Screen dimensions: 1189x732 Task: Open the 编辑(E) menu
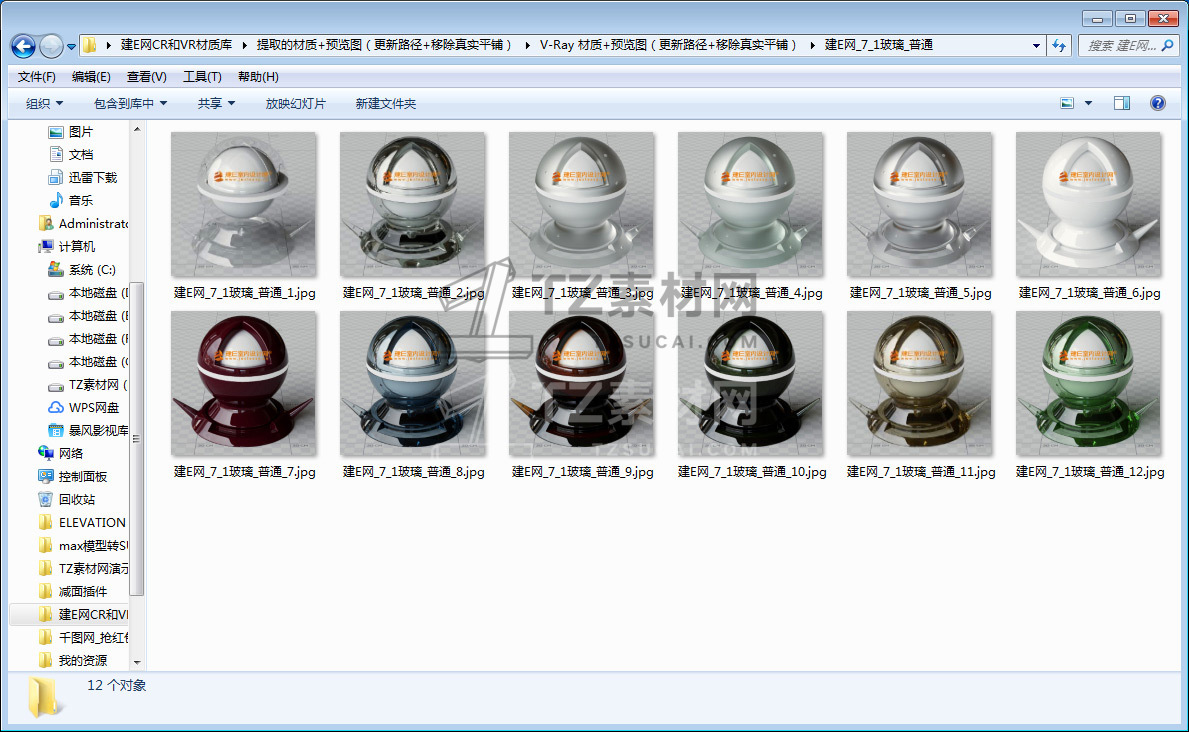91,77
